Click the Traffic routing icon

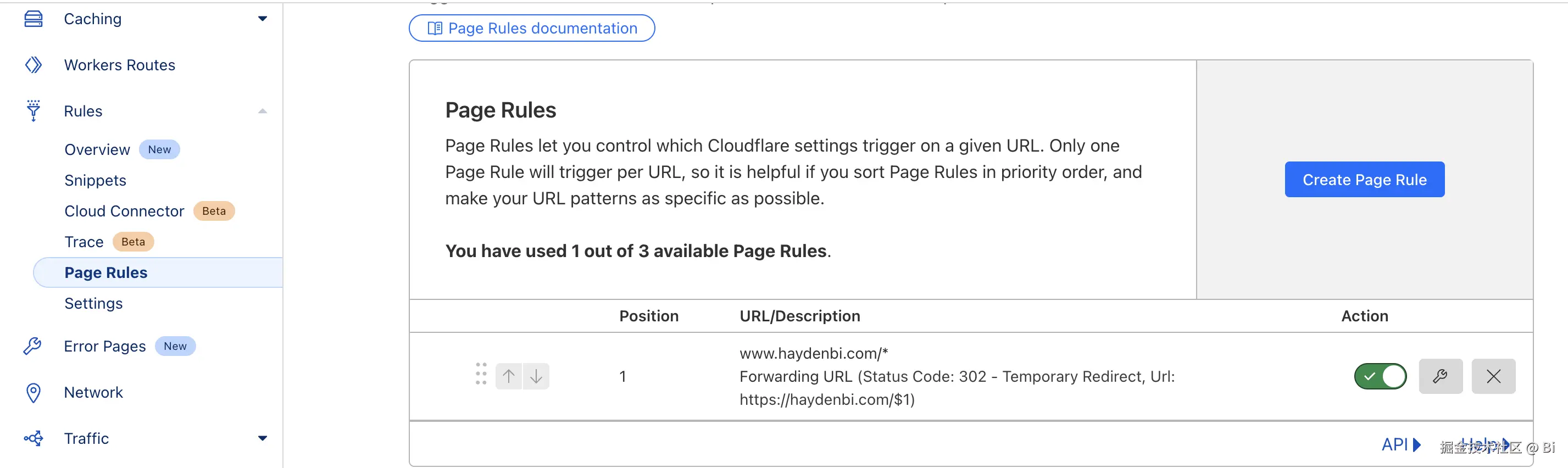(x=34, y=438)
